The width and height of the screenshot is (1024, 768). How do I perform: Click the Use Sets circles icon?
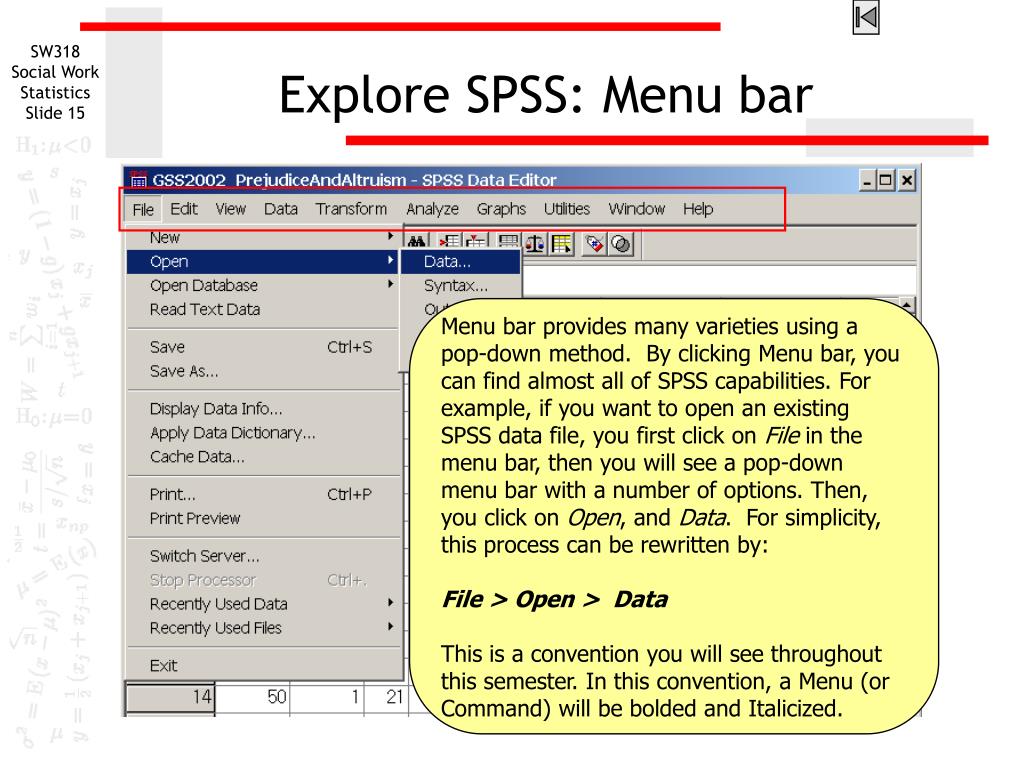tap(620, 244)
